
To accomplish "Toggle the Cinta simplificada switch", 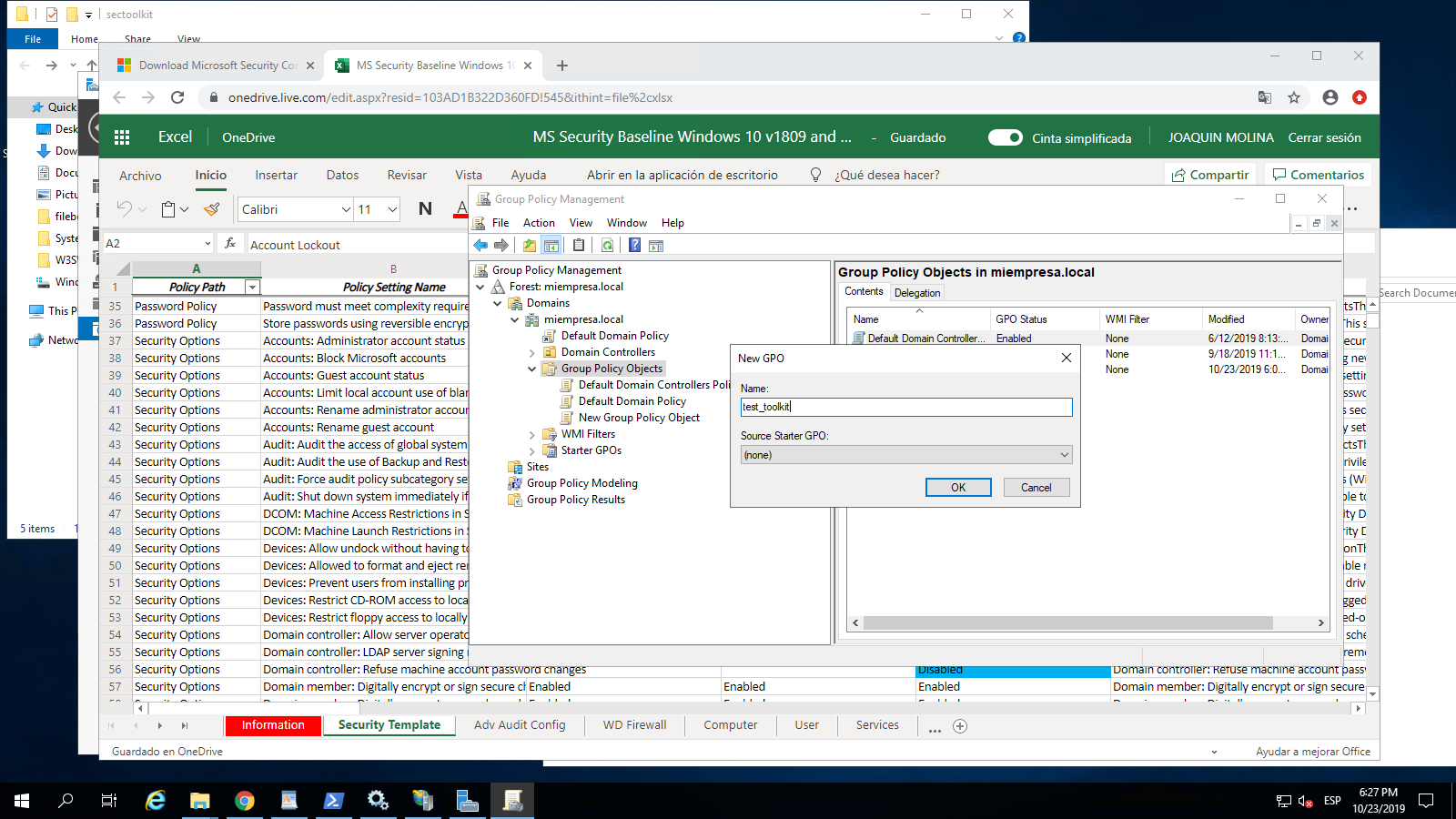I will [1006, 137].
